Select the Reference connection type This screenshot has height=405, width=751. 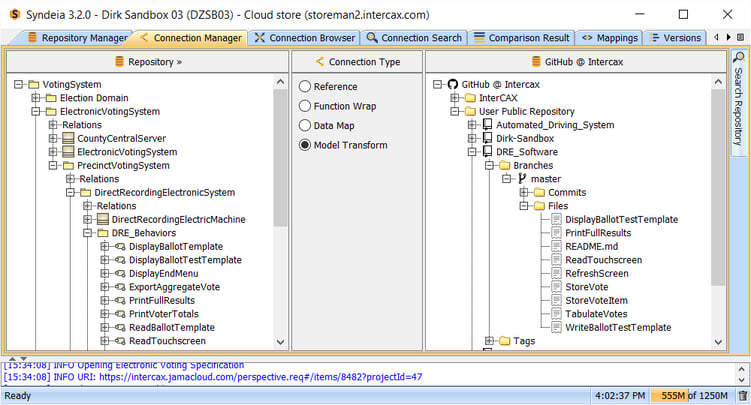305,86
